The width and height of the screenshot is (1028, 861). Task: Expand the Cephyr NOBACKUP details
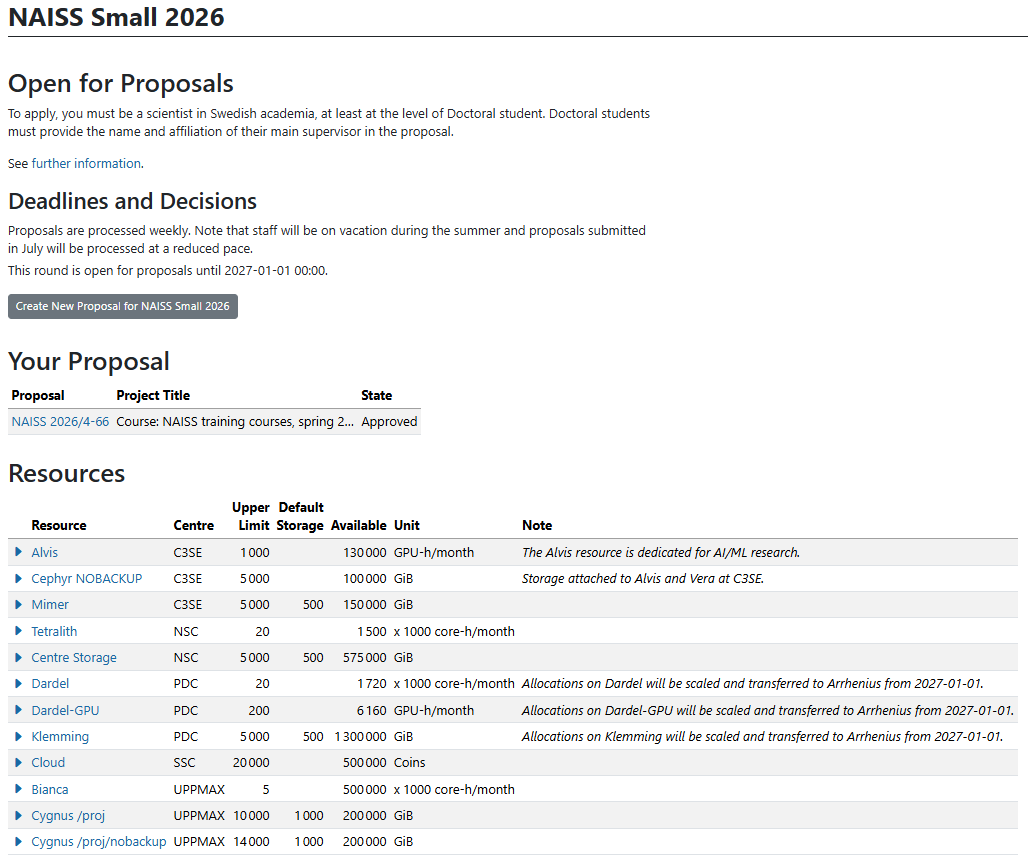18,578
